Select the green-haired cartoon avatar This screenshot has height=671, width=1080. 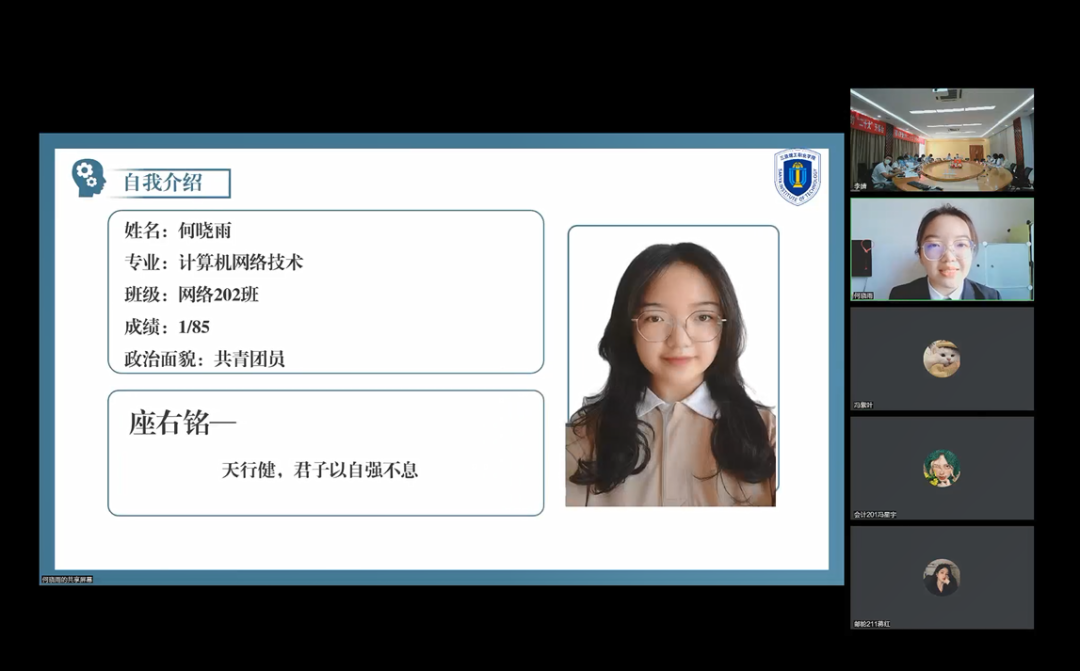tap(941, 468)
